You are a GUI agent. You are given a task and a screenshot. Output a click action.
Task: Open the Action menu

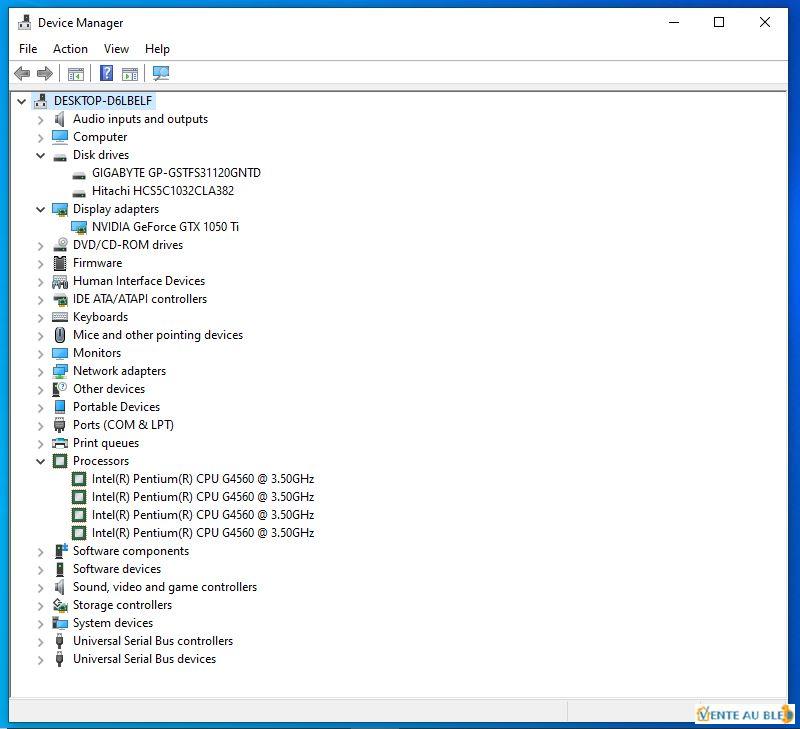(x=70, y=49)
